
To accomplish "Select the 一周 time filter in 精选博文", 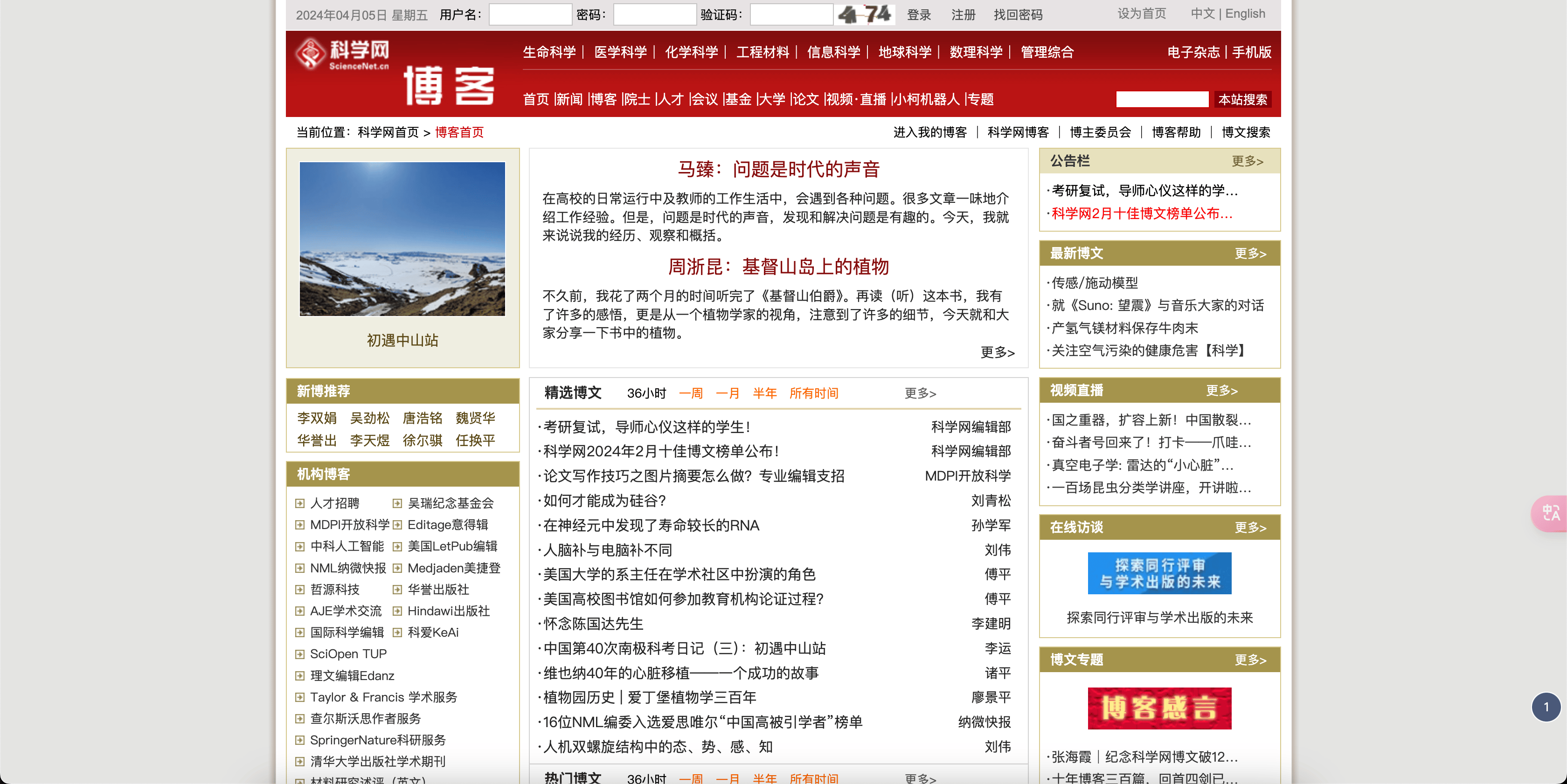I will pos(692,393).
